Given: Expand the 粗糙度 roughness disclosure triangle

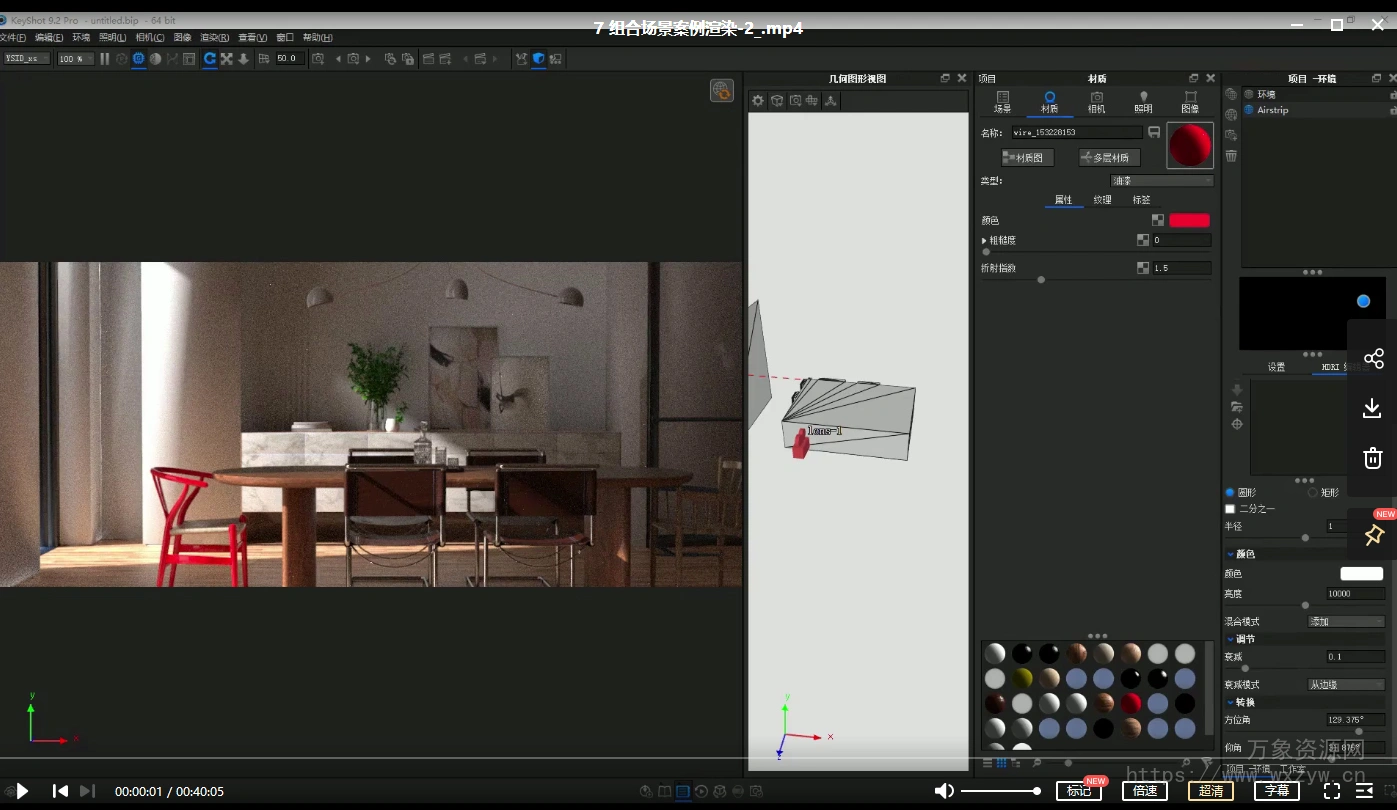Looking at the screenshot, I should [x=984, y=241].
